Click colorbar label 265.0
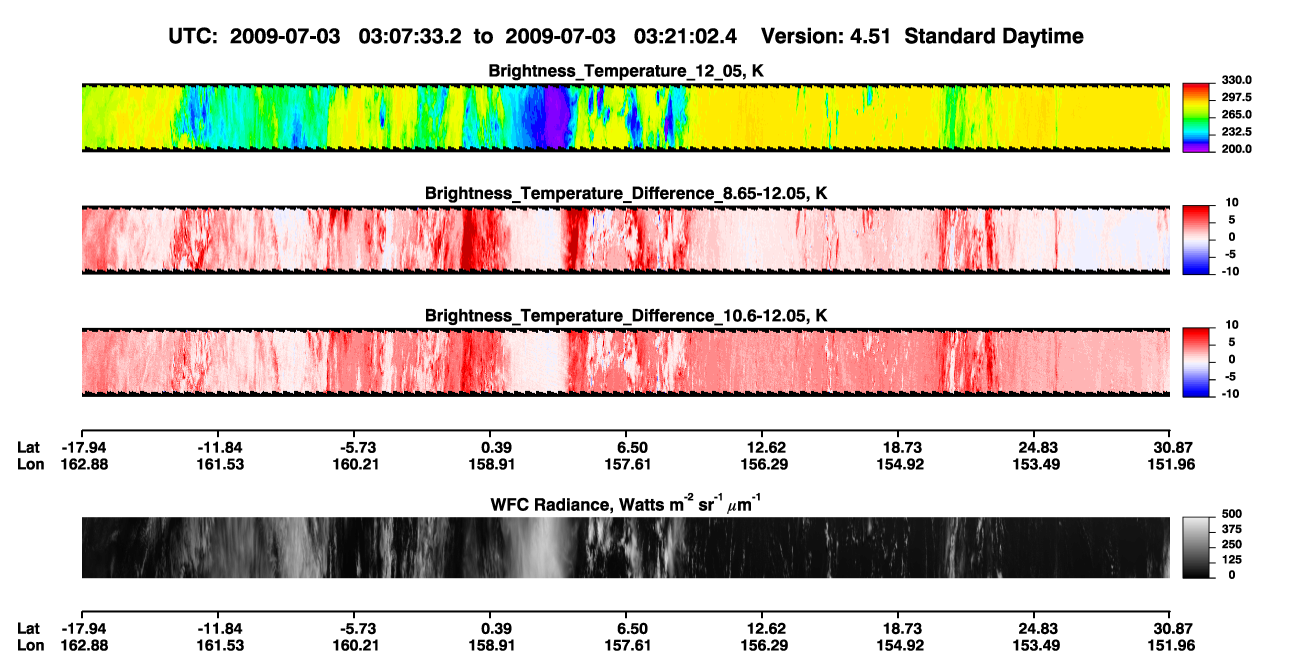1300x667 pixels. 1237,114
